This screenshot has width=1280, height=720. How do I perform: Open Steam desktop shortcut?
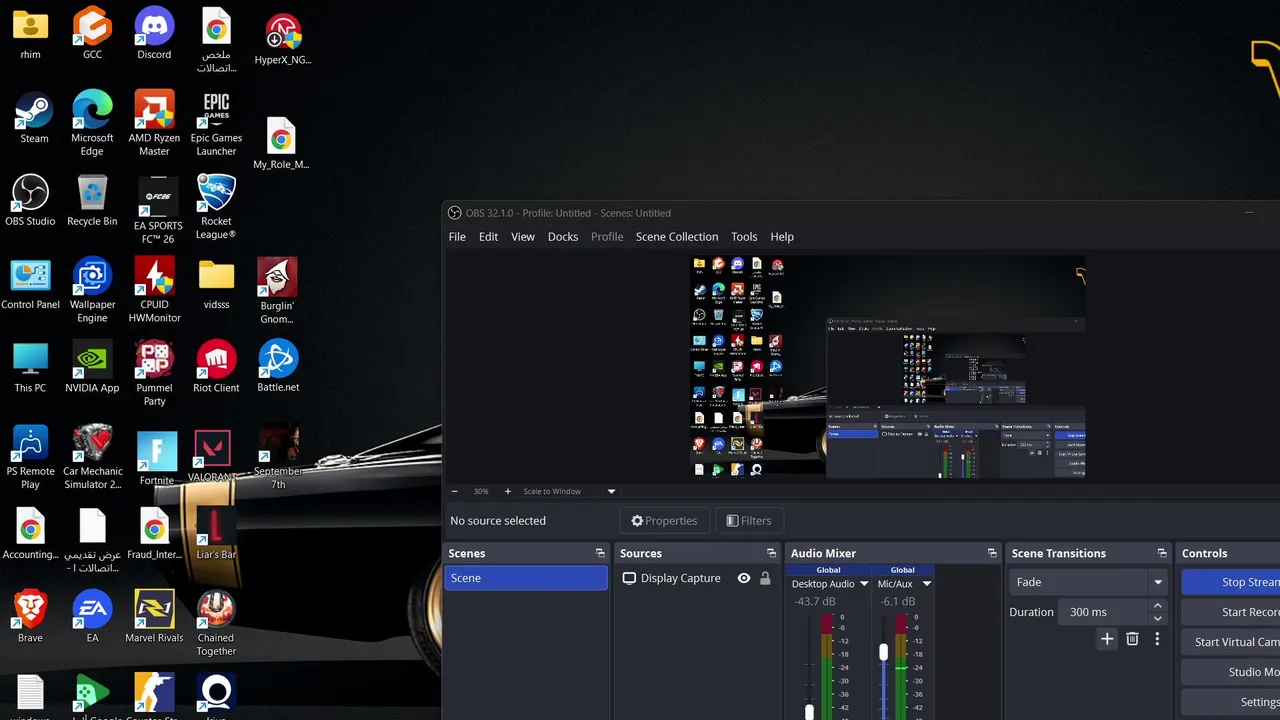(34, 118)
